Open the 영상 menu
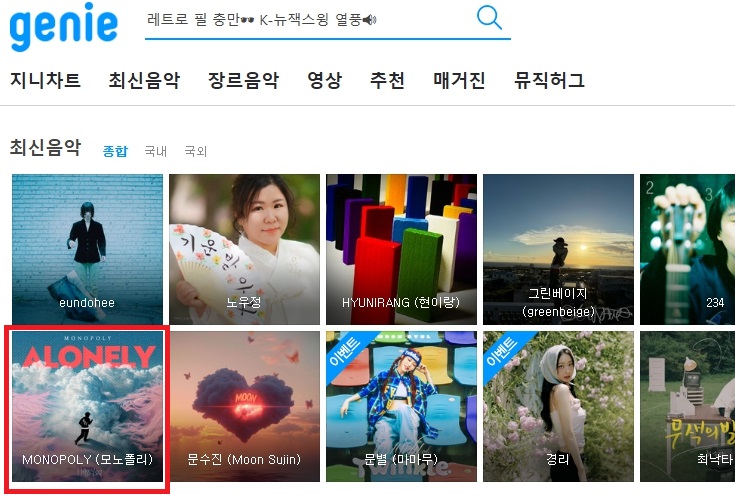 point(324,80)
